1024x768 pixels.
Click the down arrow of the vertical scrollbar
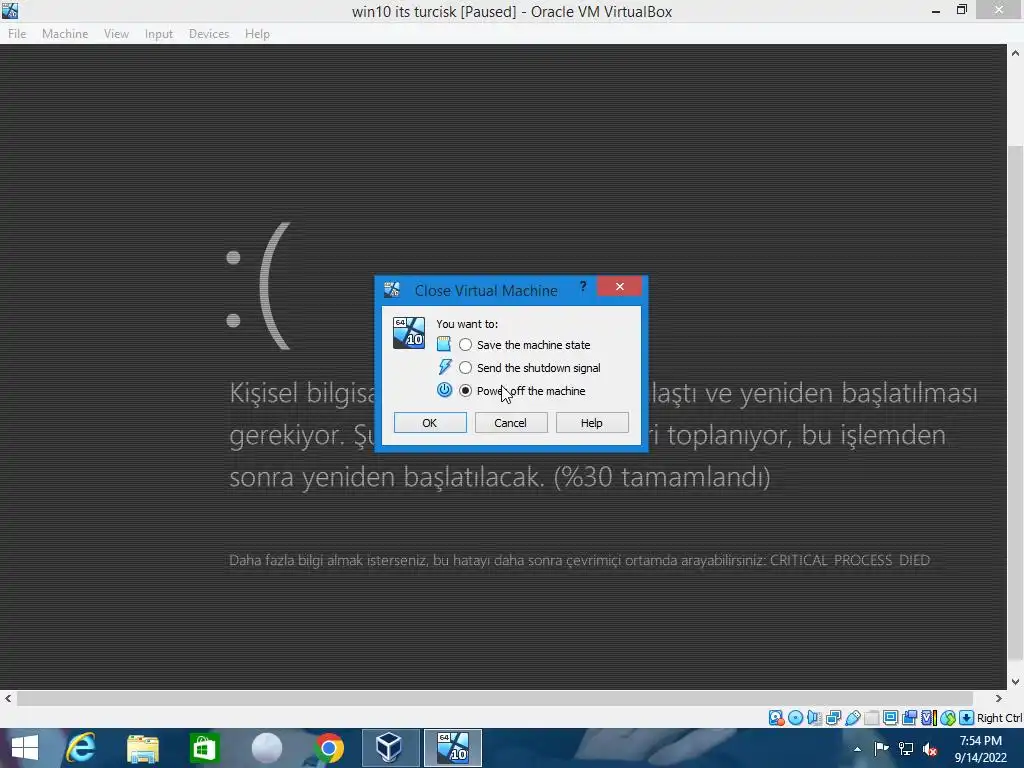pos(1016,682)
